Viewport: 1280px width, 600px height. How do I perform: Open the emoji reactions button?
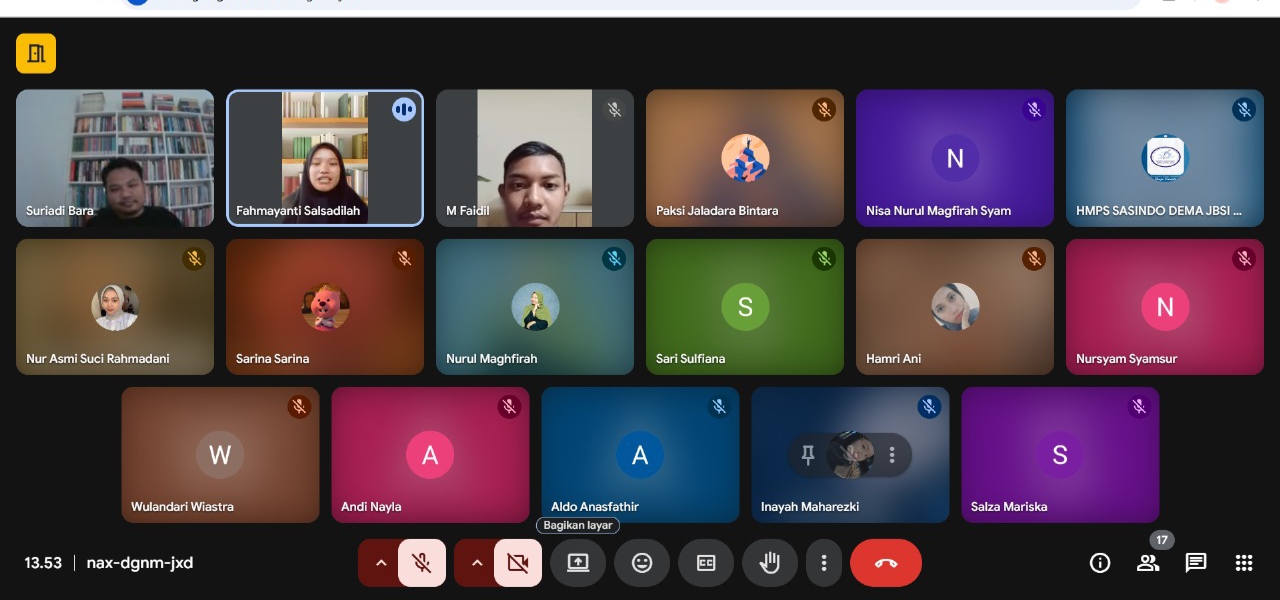[x=642, y=563]
